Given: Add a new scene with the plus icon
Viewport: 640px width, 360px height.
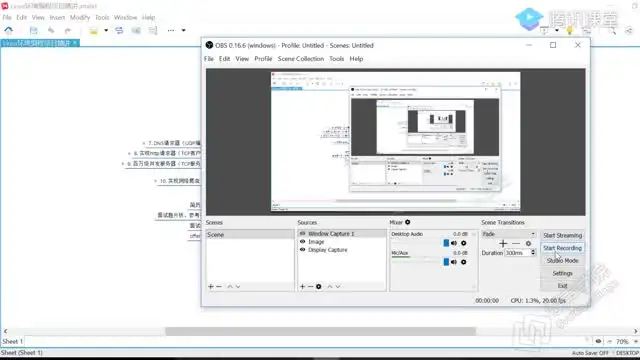Looking at the screenshot, I should tap(211, 287).
